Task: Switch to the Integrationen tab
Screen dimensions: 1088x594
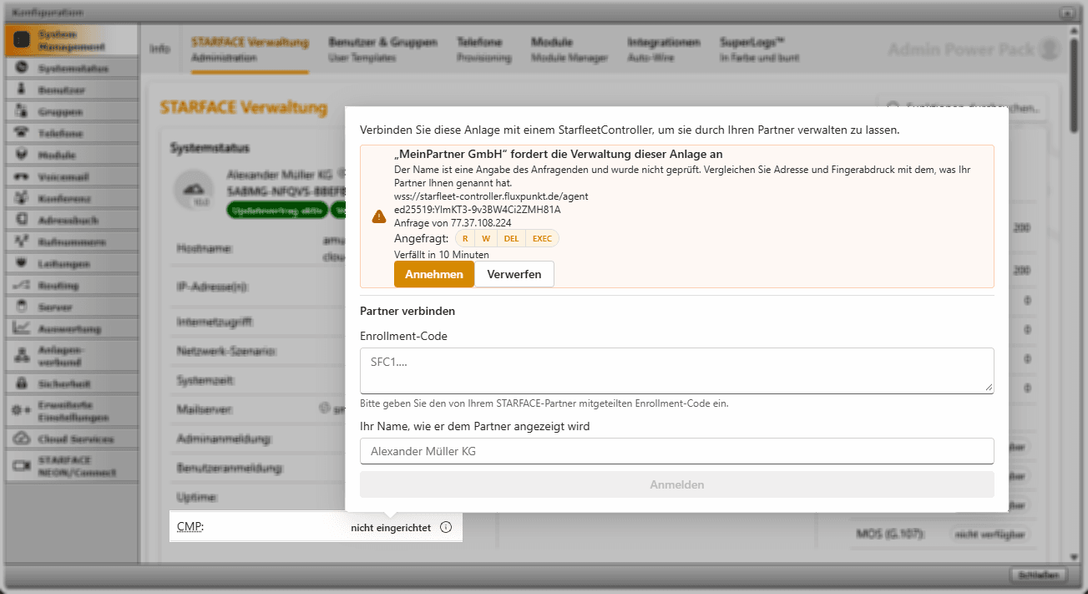Action: coord(664,49)
